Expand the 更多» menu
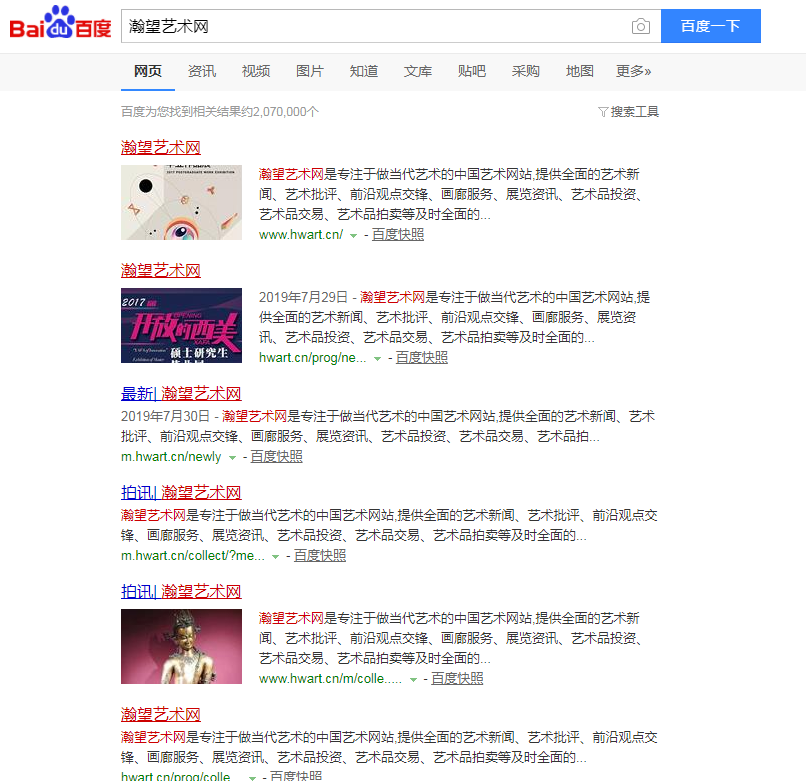 pyautogui.click(x=634, y=71)
